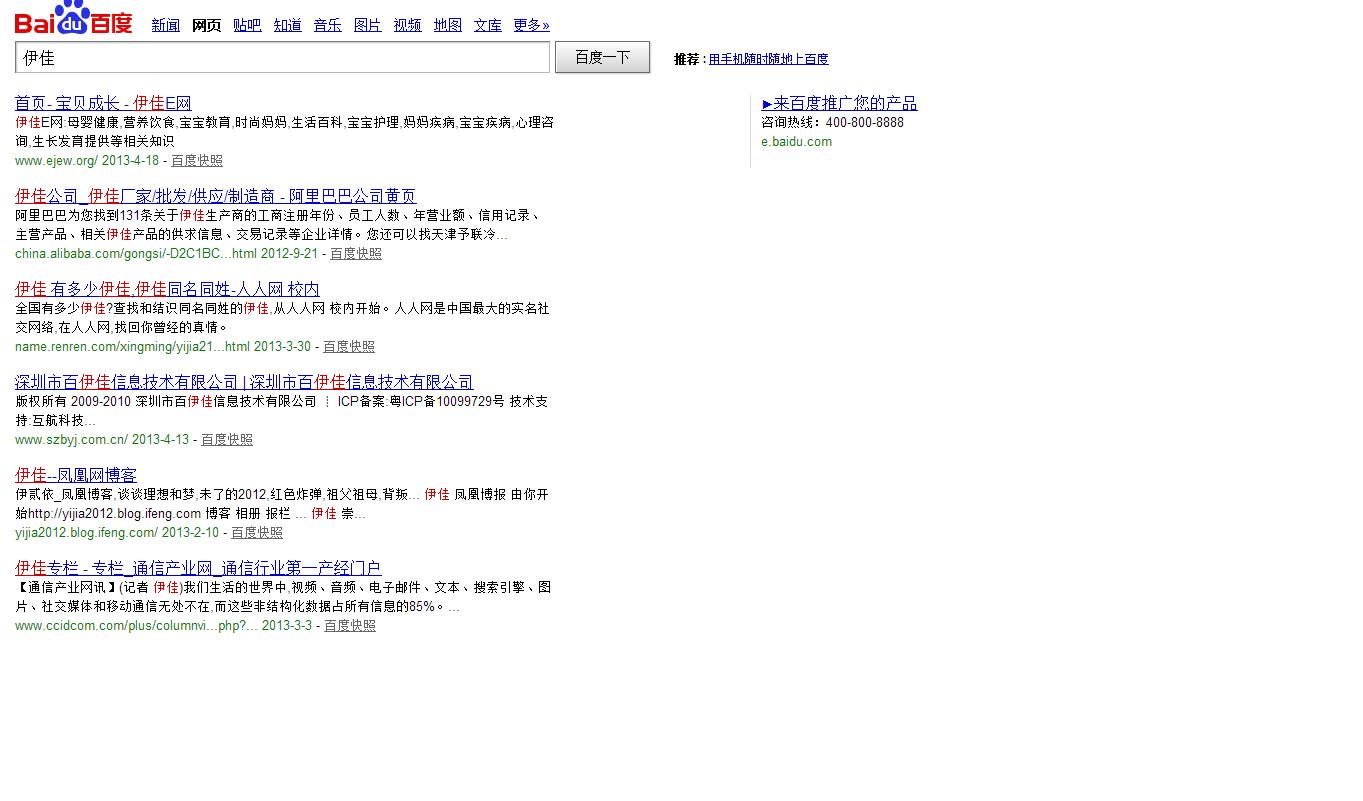Open the 来百度推广您的产品 ad link

click(x=840, y=103)
